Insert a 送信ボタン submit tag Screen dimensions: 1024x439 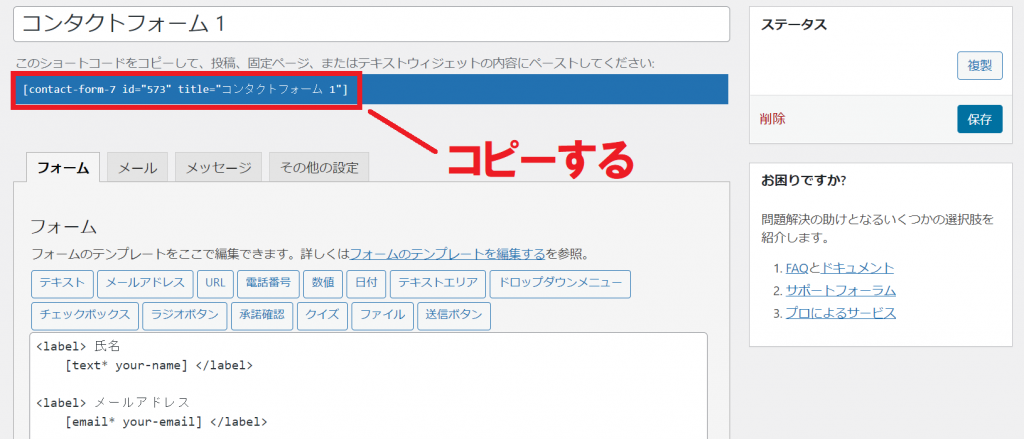[454, 314]
